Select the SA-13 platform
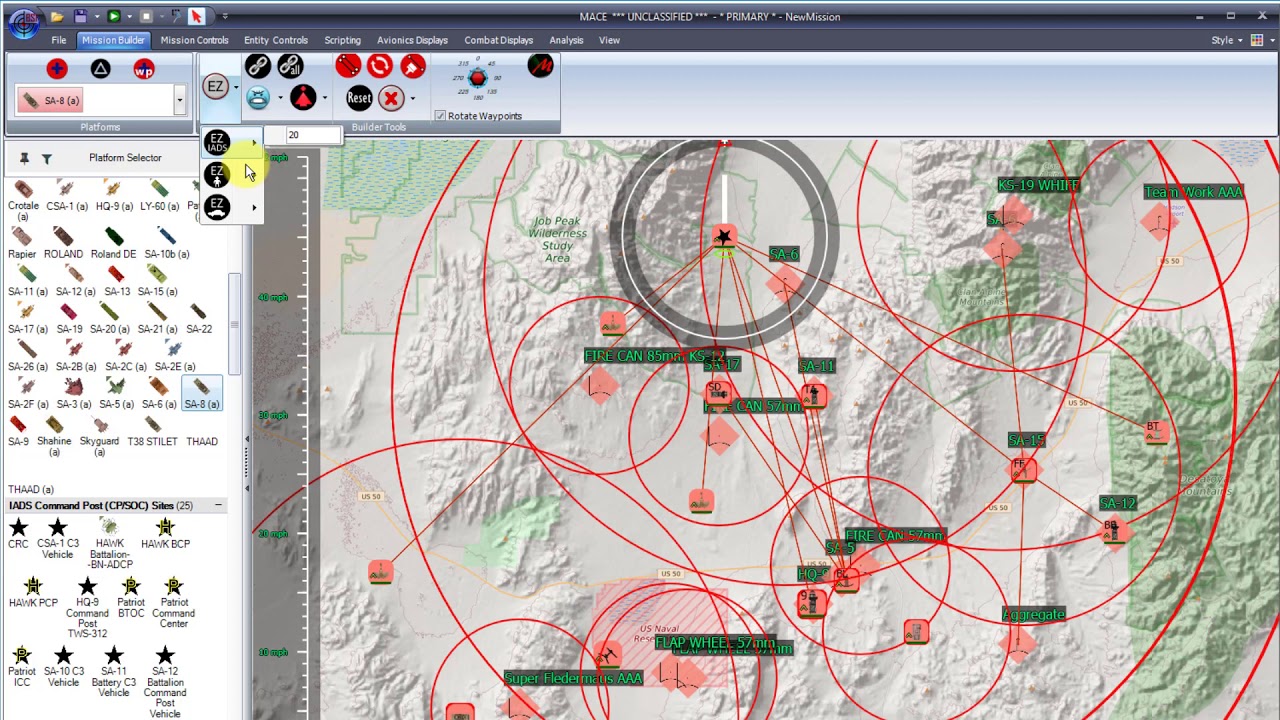Image resolution: width=1280 pixels, height=720 pixels. point(117,282)
